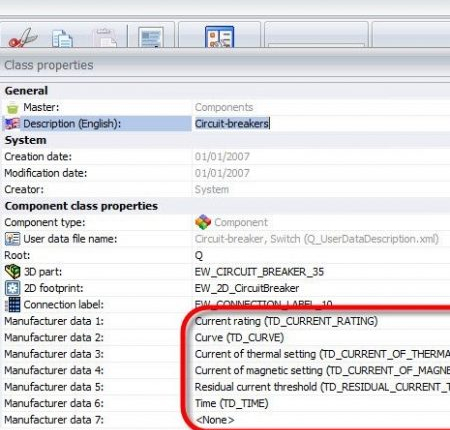Open Manufacturer data 2 Curve dropdown
The image size is (450, 430).
coord(321,337)
